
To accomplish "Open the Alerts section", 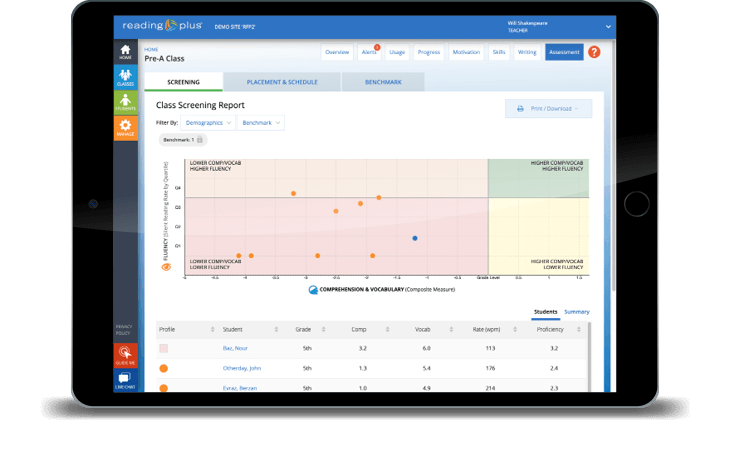I will [369, 52].
